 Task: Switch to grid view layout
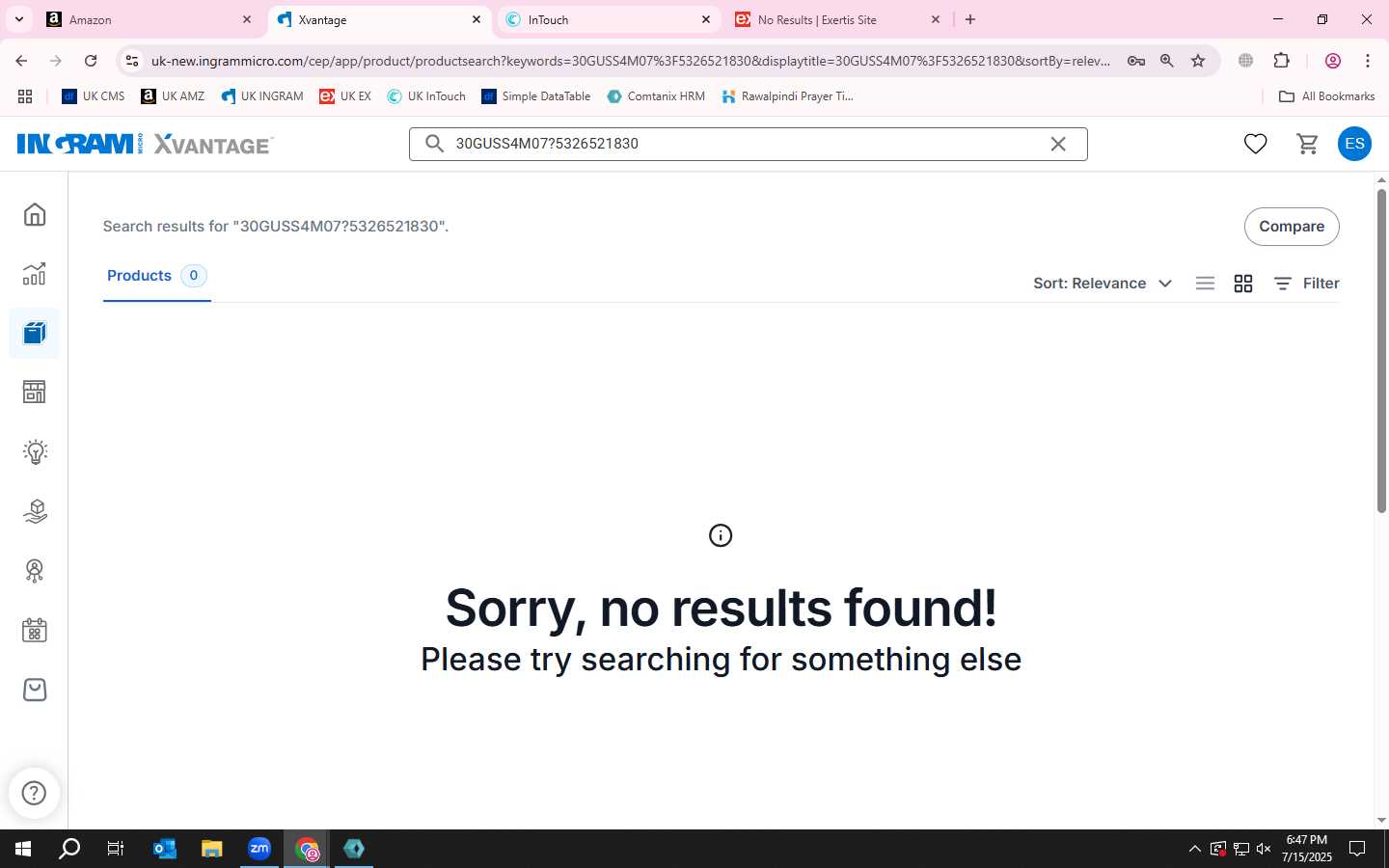point(1243,284)
